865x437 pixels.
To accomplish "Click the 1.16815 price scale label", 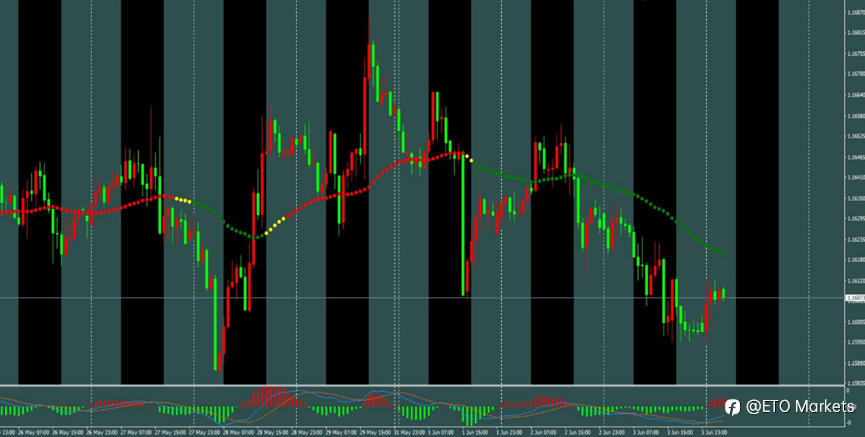I will 855,33.
